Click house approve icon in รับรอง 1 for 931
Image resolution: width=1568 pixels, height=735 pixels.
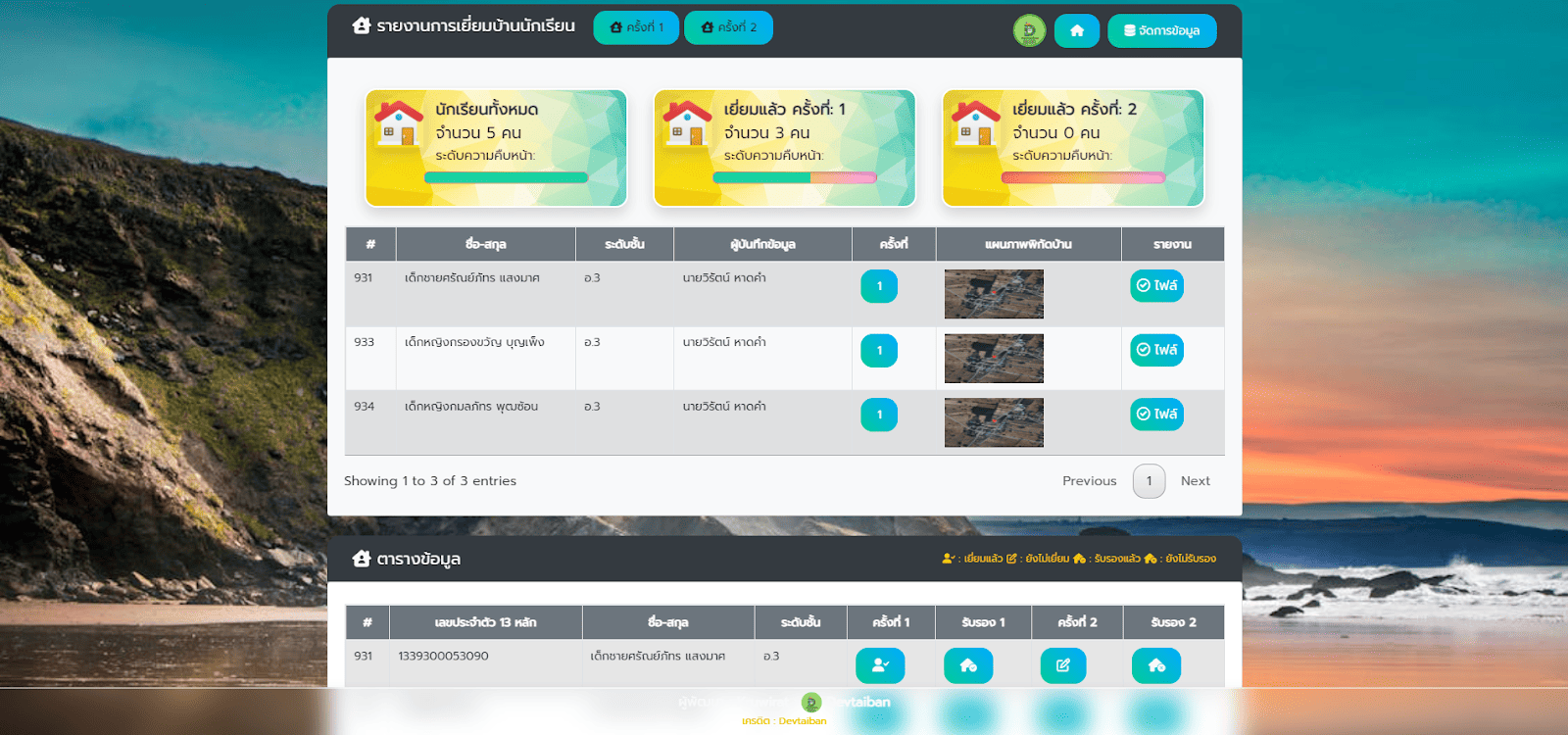tap(968, 665)
